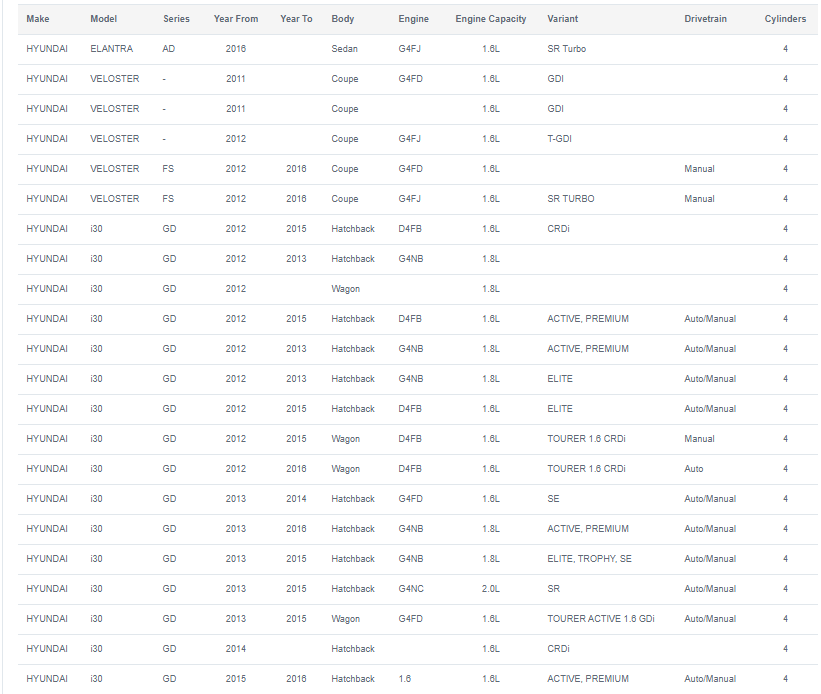Click the AD series cell
This screenshot has width=821, height=694.
point(169,49)
